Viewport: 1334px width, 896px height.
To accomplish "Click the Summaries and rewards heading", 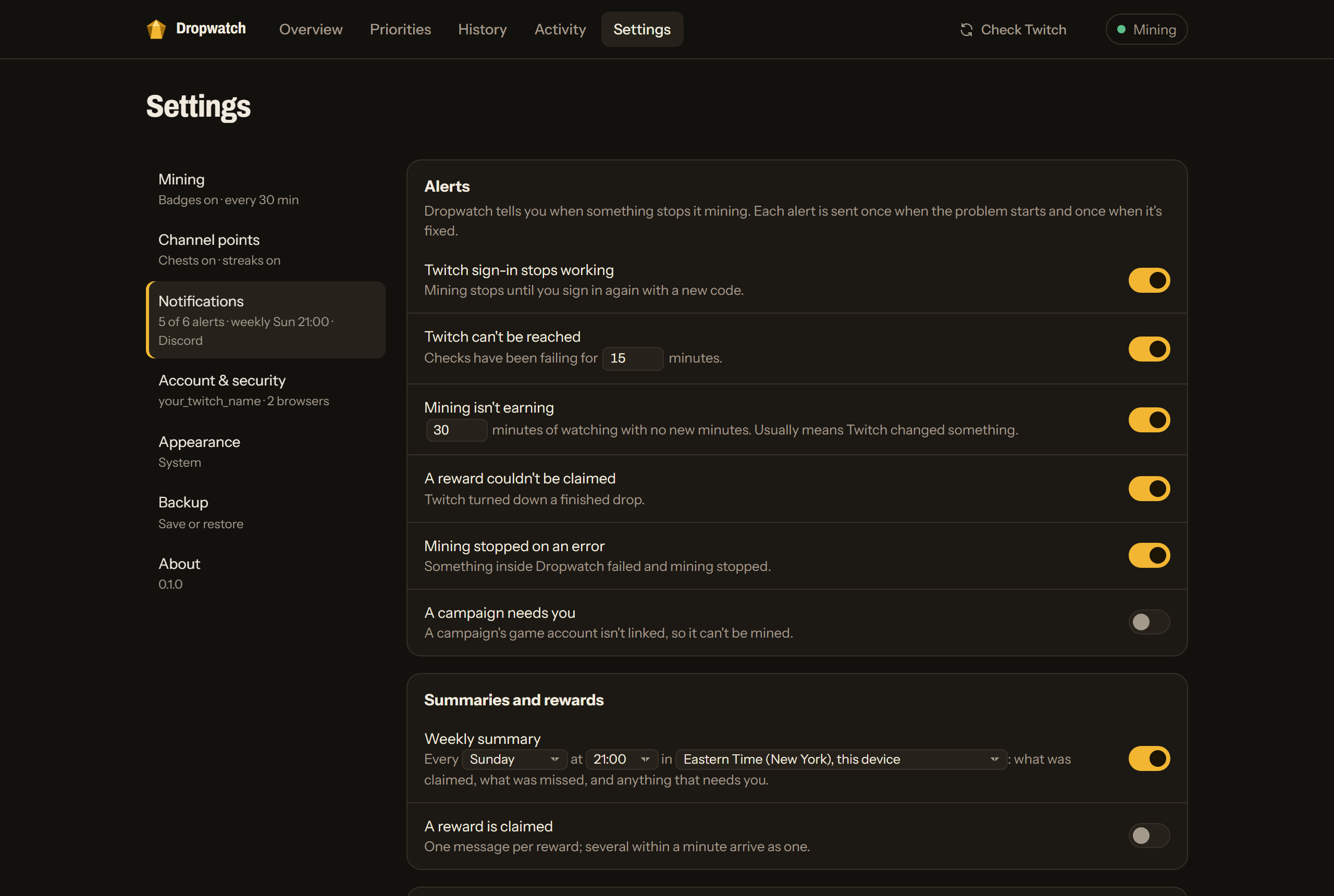I will click(514, 700).
